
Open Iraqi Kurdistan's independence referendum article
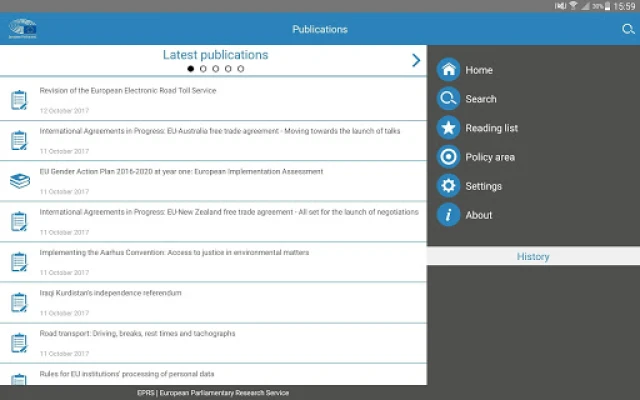110,293
